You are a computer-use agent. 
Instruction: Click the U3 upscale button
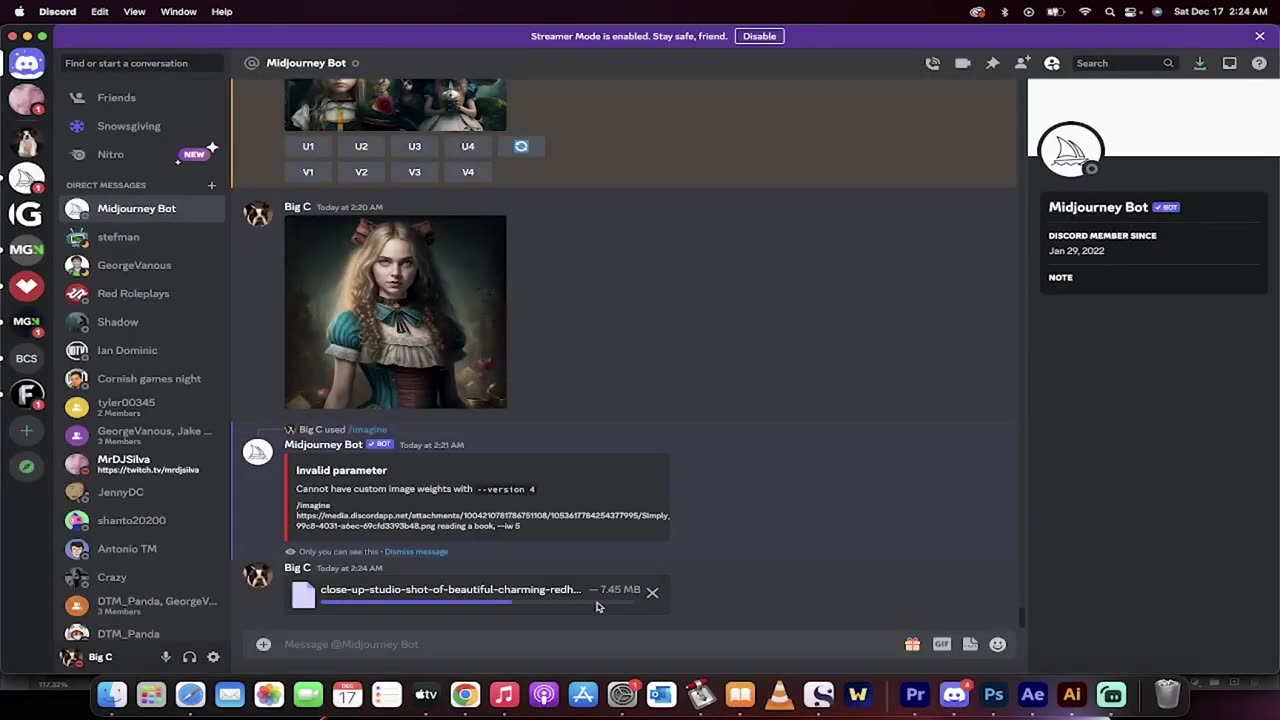tap(414, 146)
